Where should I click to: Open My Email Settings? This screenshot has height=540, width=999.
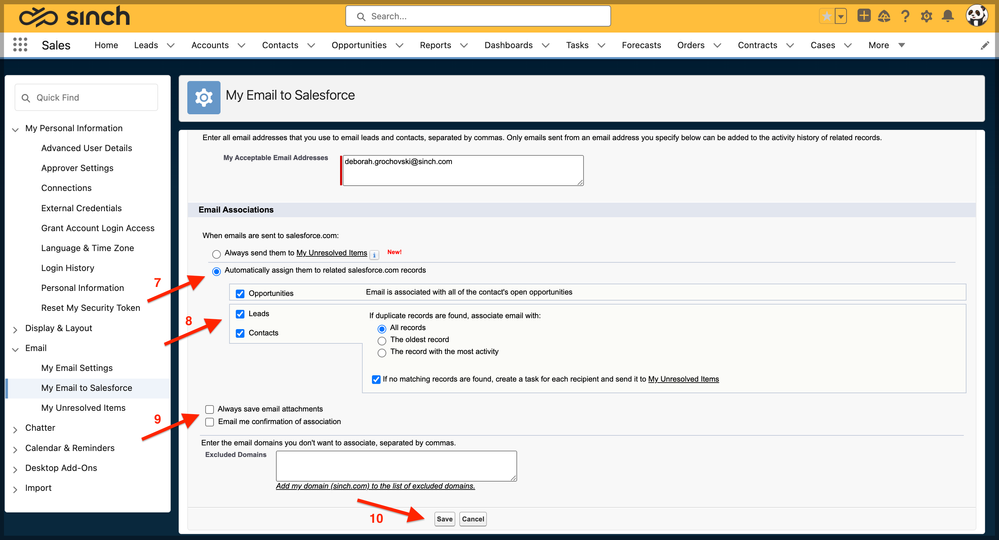tap(77, 368)
